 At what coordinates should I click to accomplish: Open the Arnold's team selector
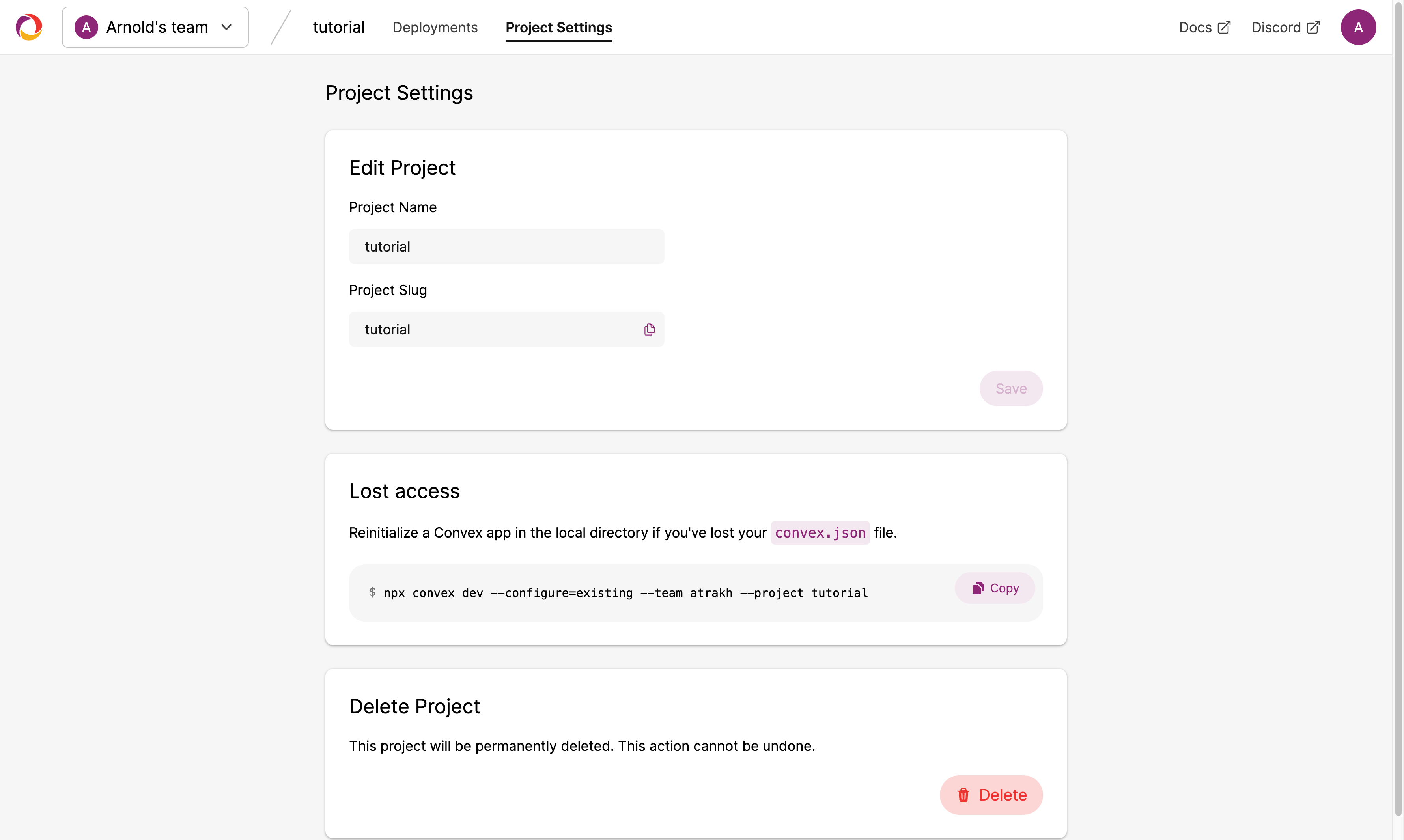155,27
